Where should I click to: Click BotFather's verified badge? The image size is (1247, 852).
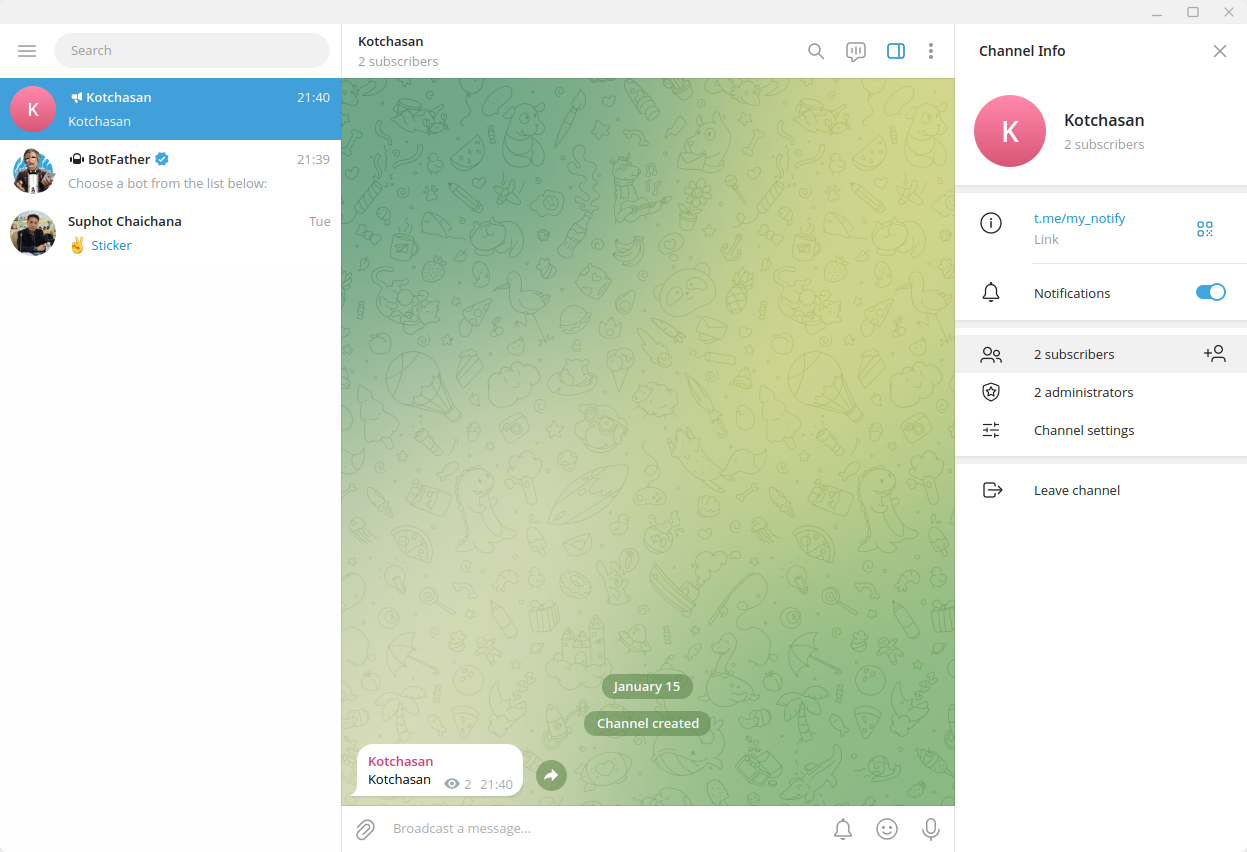162,159
